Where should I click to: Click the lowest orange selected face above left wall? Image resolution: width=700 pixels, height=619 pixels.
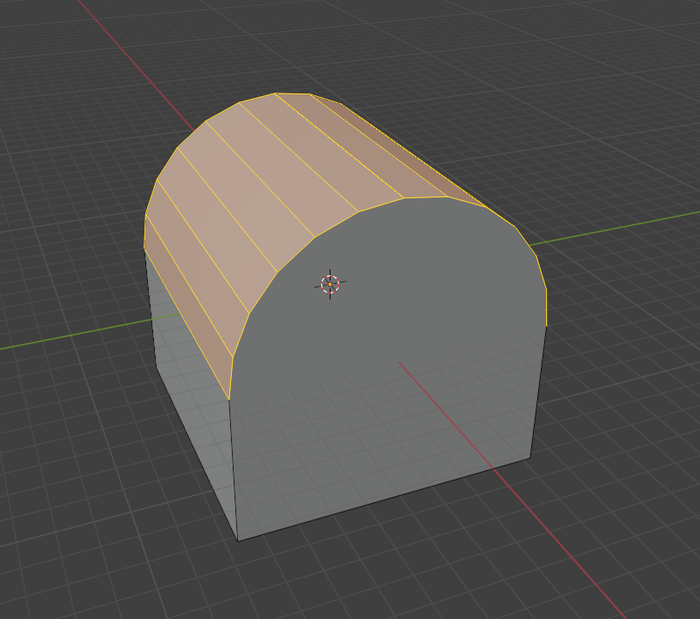(x=188, y=308)
